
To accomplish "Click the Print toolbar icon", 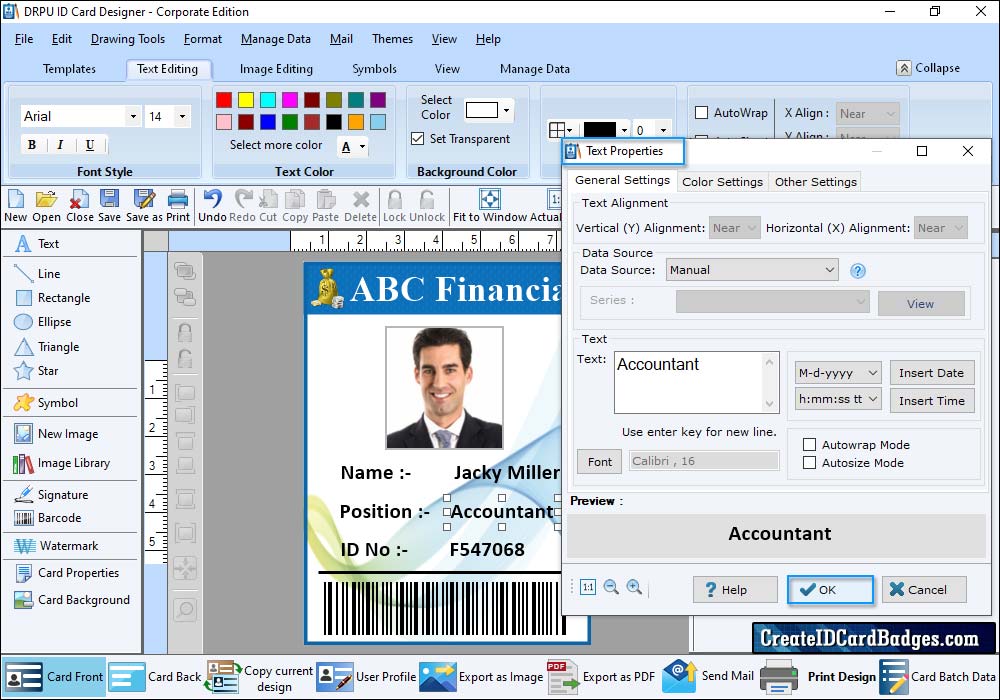I will [x=178, y=206].
